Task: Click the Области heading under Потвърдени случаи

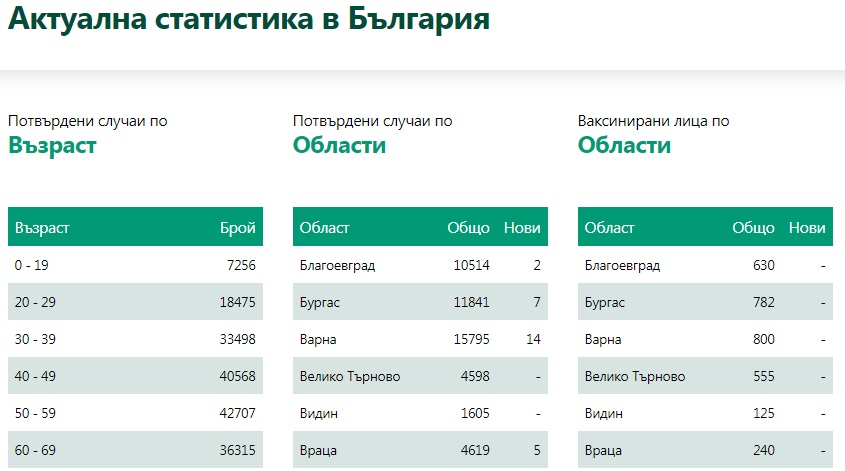Action: [340, 145]
